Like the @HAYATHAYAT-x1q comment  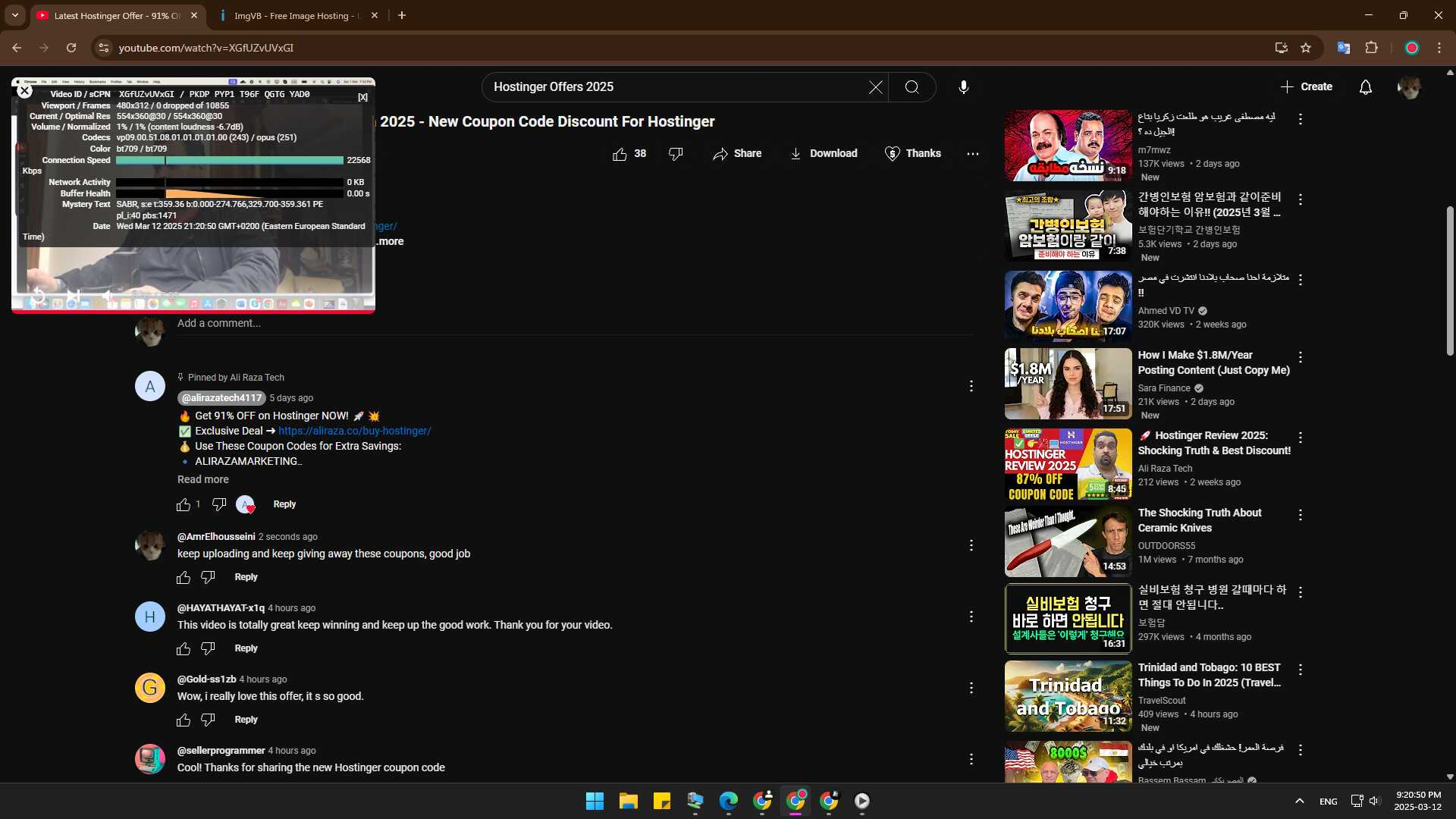click(184, 649)
